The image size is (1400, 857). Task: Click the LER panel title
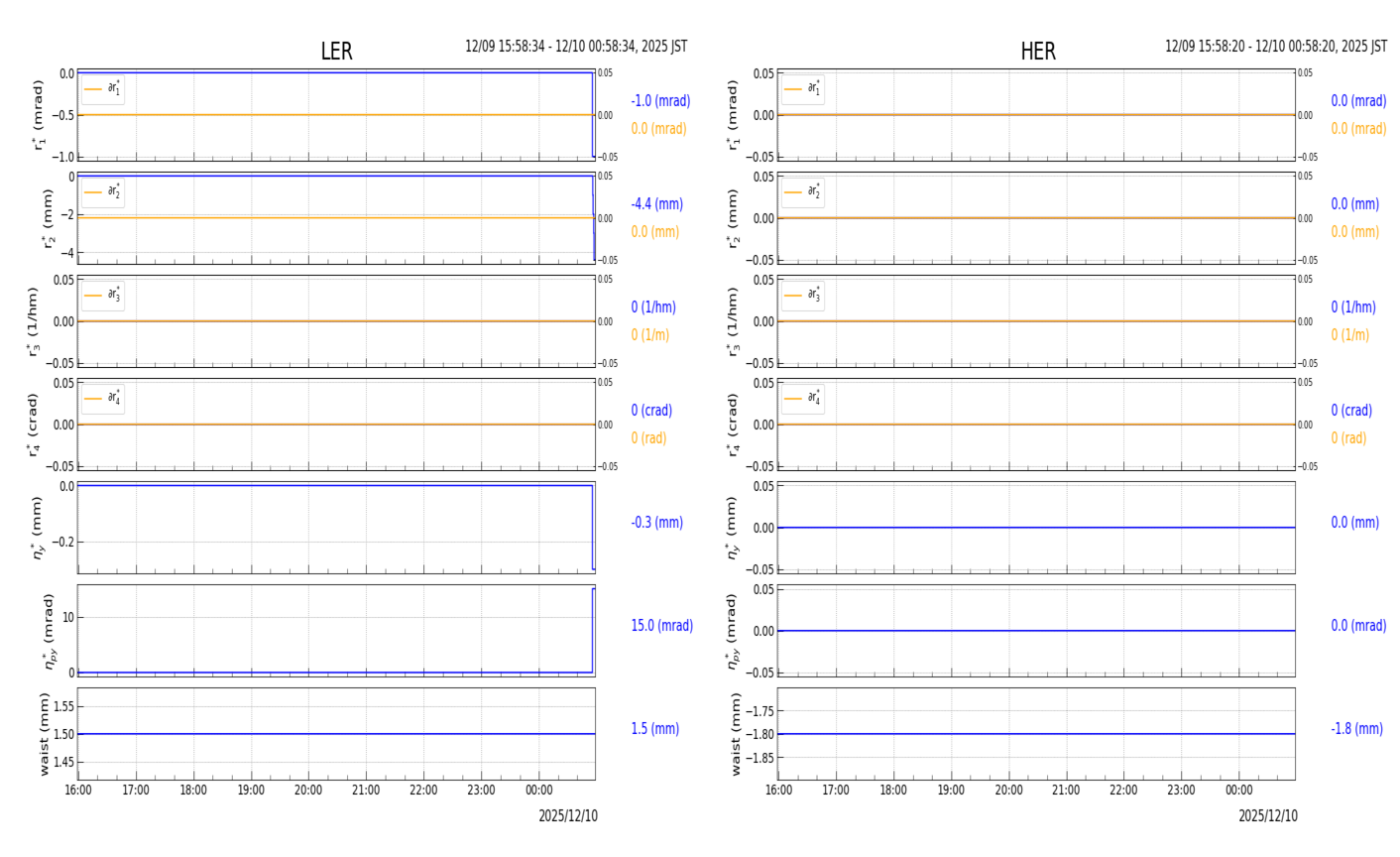(336, 52)
